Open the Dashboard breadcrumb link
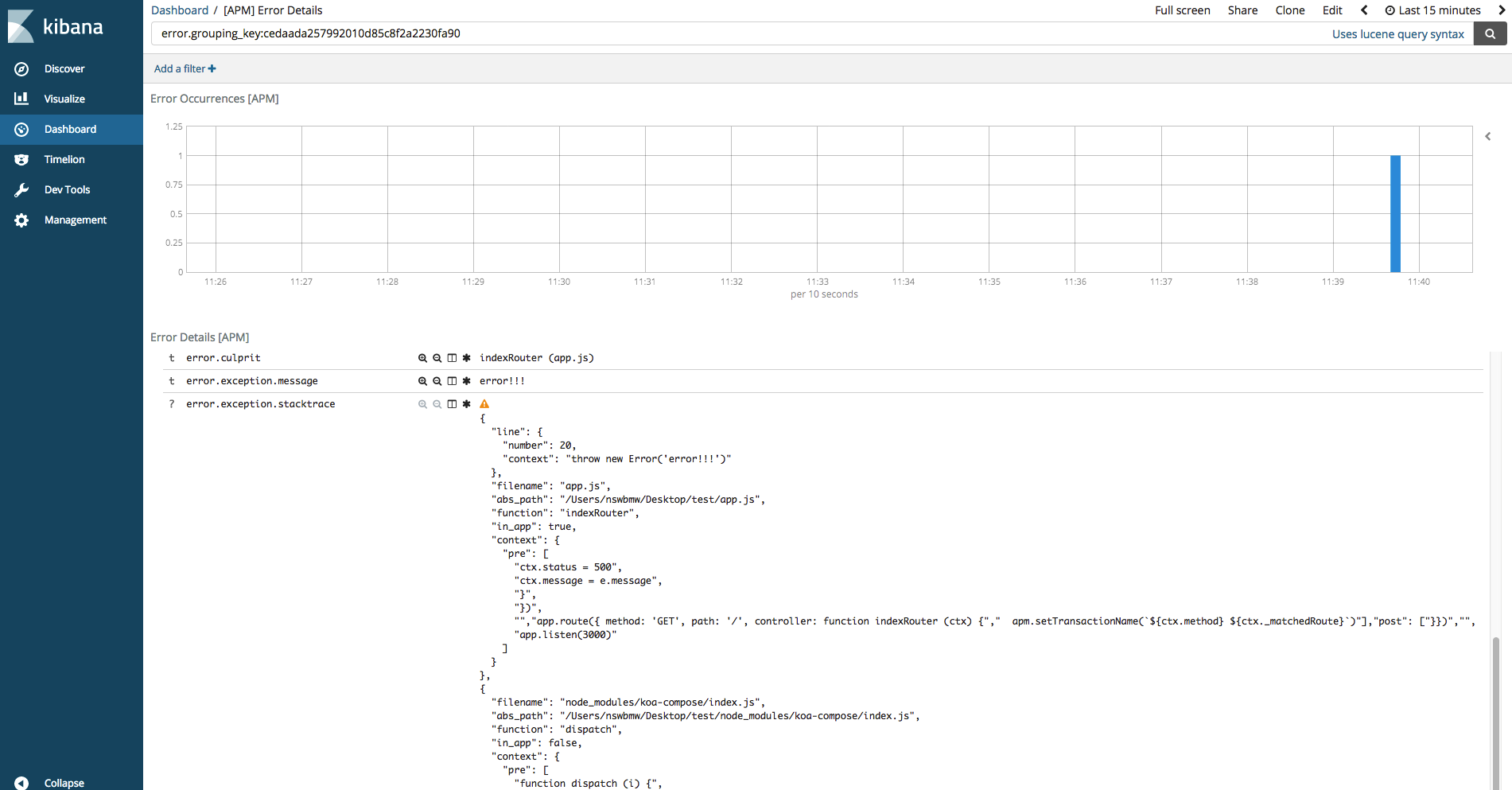 pyautogui.click(x=180, y=10)
